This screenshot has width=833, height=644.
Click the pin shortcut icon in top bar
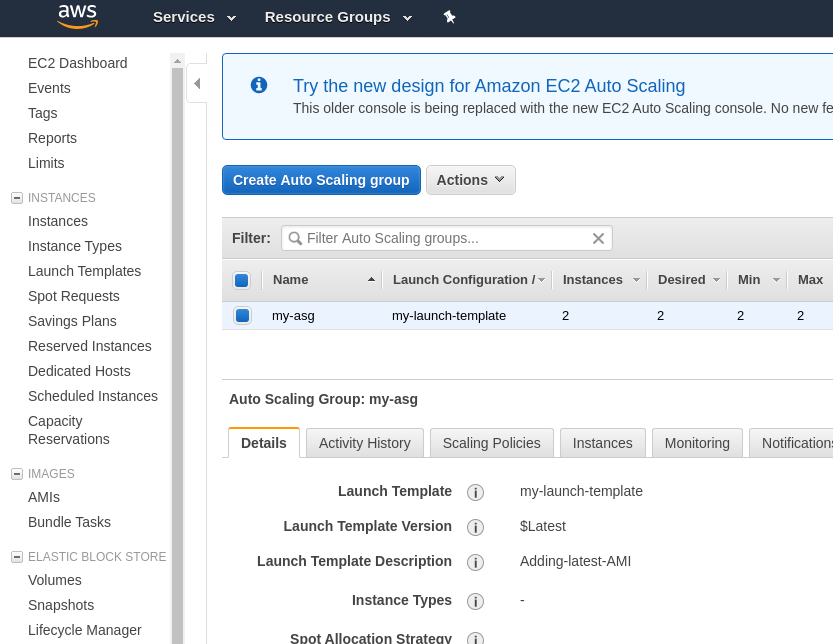pos(449,17)
